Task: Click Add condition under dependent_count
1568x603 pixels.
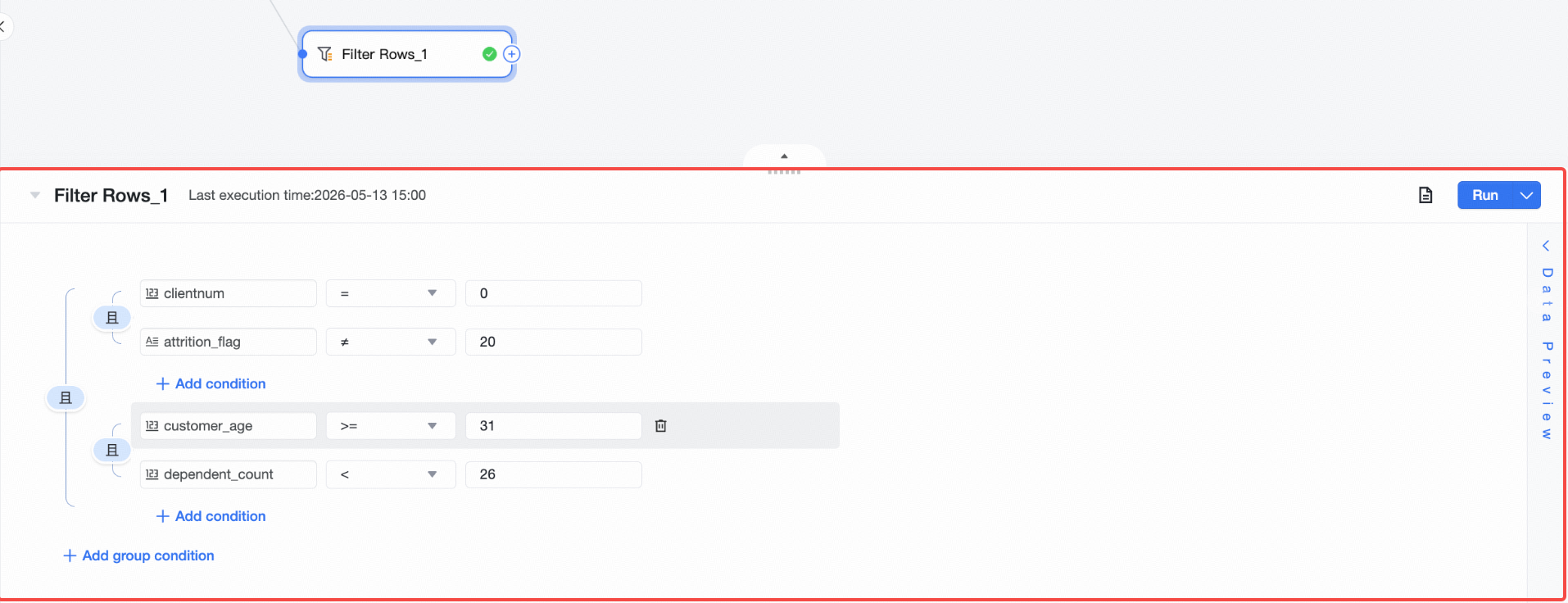Action: (211, 516)
